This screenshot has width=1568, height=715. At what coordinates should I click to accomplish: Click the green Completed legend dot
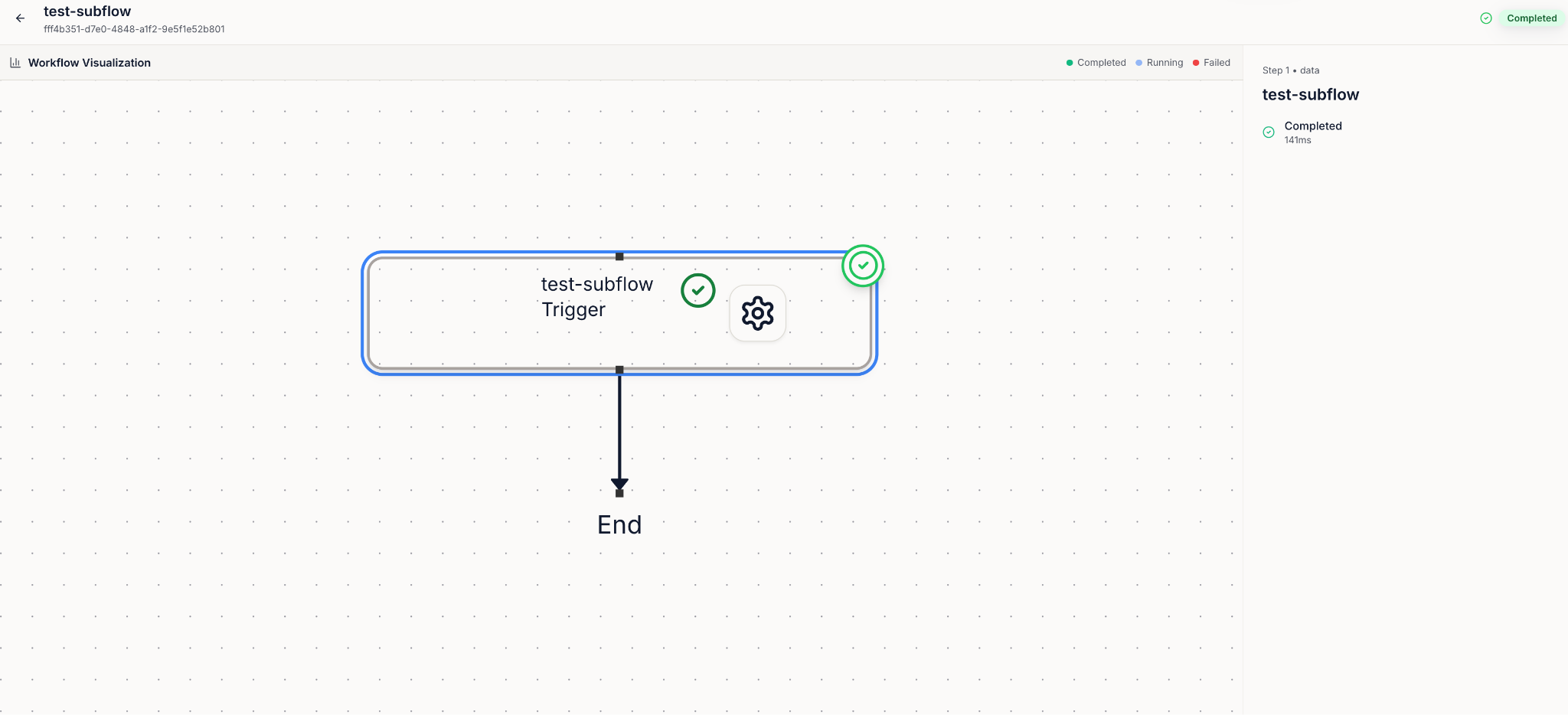click(x=1070, y=63)
